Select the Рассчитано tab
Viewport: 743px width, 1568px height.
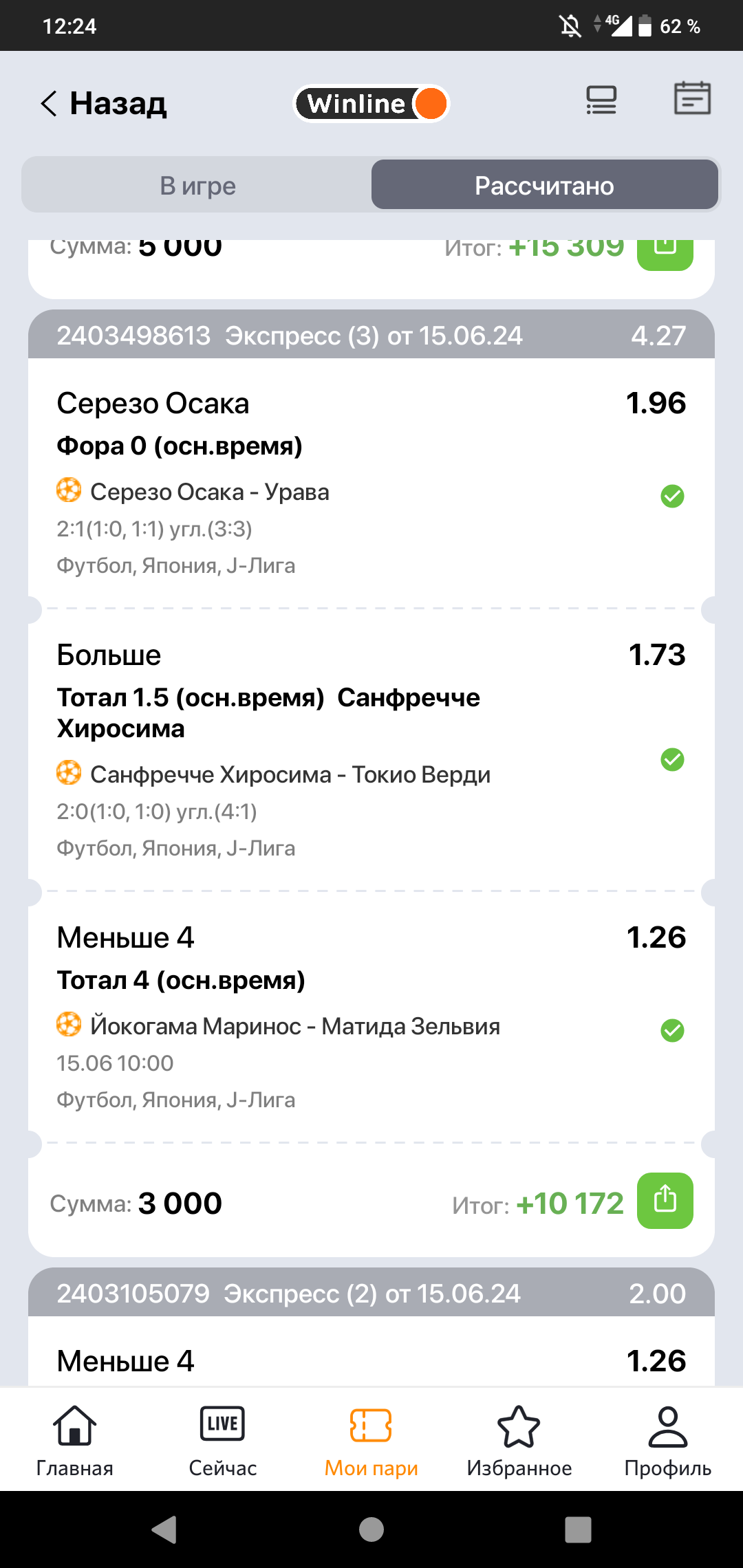click(x=544, y=186)
